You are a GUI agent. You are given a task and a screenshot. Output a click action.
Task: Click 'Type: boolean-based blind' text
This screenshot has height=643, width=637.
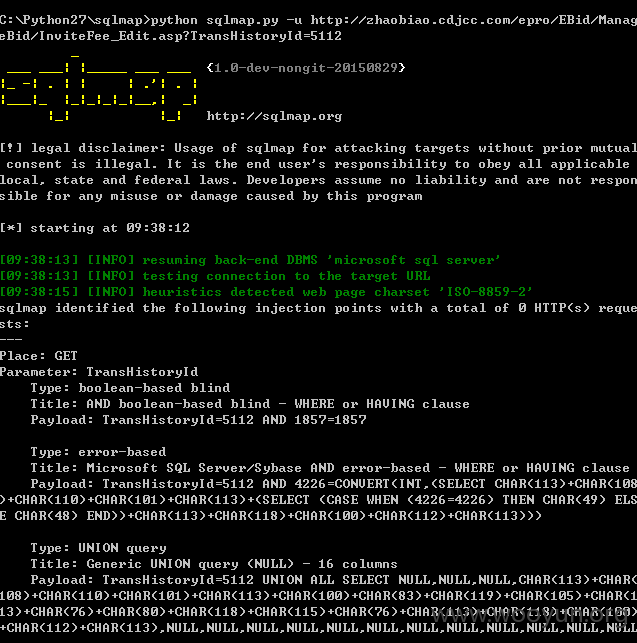tap(130, 388)
